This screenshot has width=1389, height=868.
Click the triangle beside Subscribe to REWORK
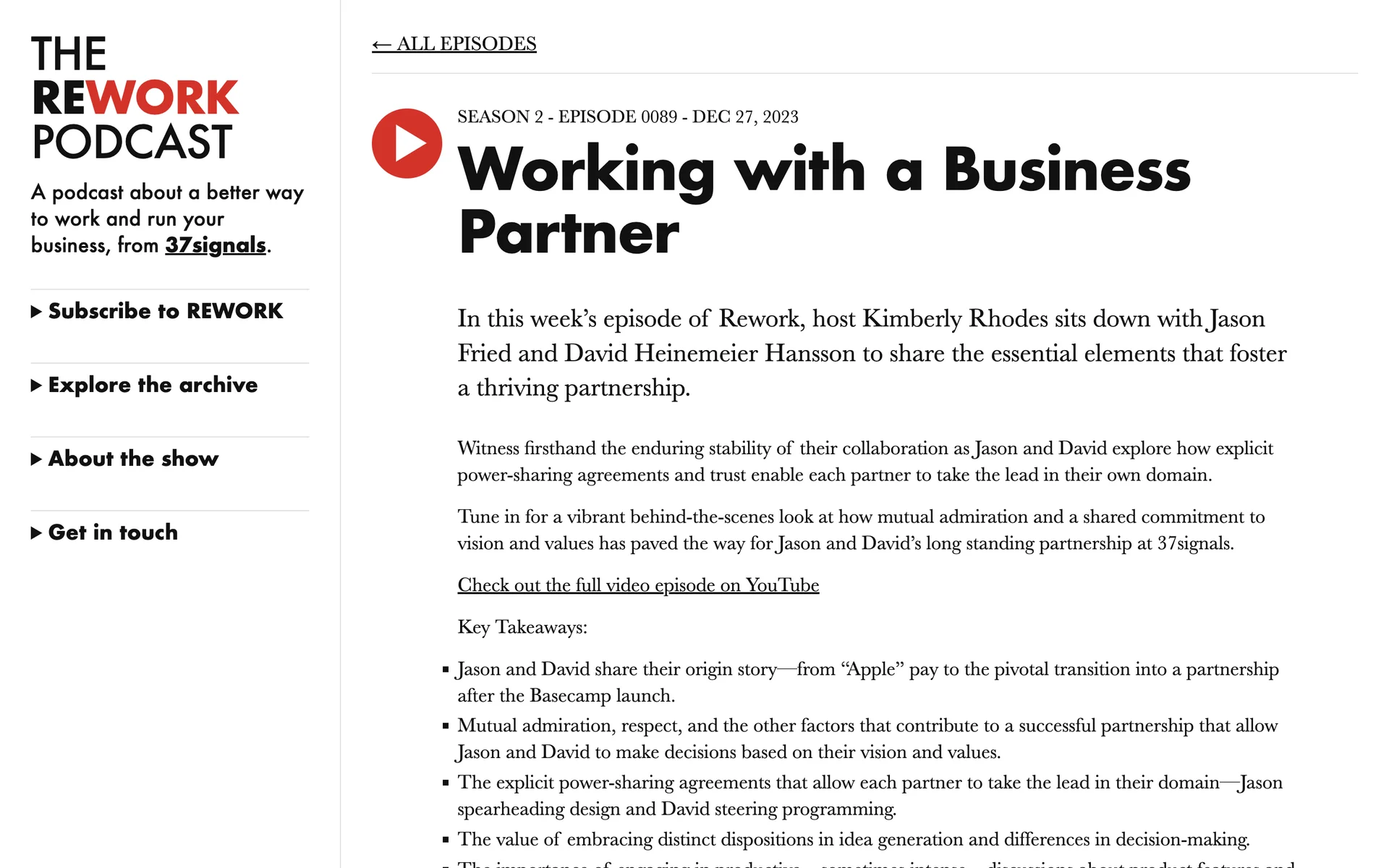click(x=36, y=312)
